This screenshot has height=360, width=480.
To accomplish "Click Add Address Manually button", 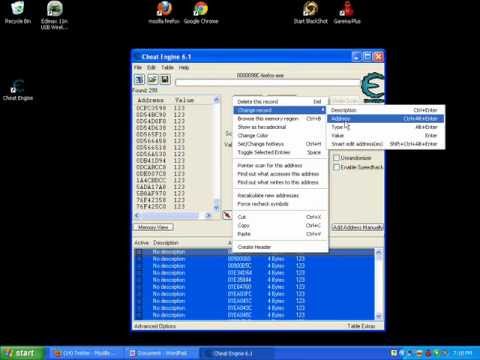I will tap(358, 227).
